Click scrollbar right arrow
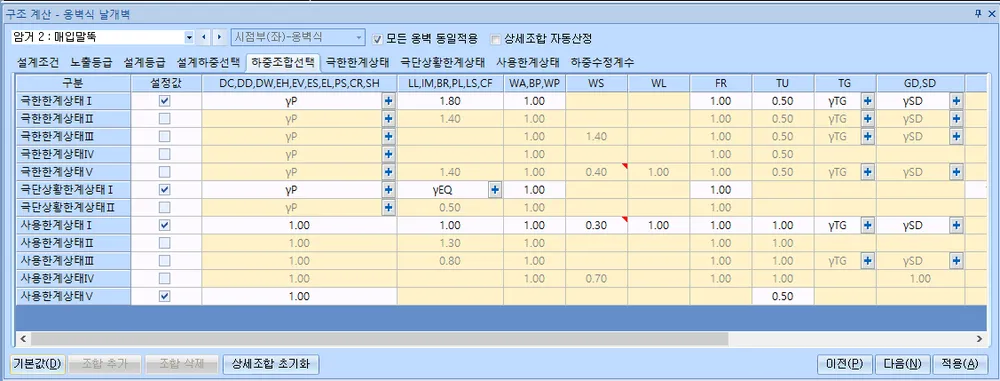 tap(979, 338)
